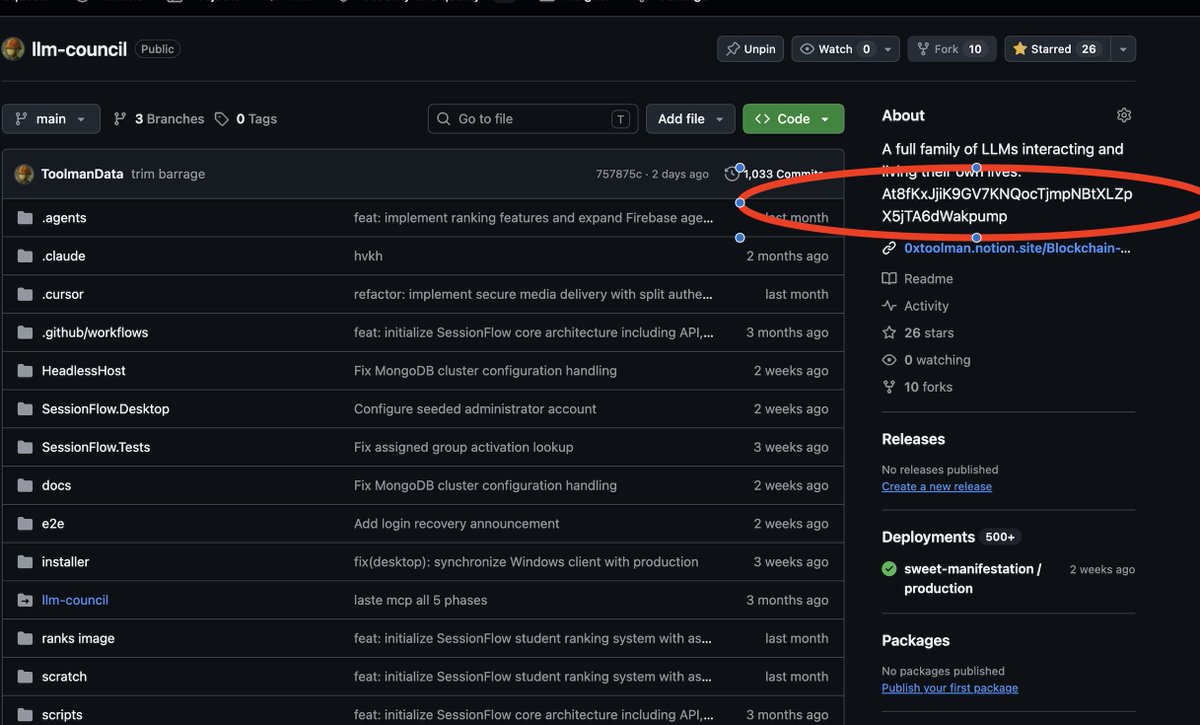Open the llm-council submodule link
1200x725 pixels.
click(x=75, y=600)
